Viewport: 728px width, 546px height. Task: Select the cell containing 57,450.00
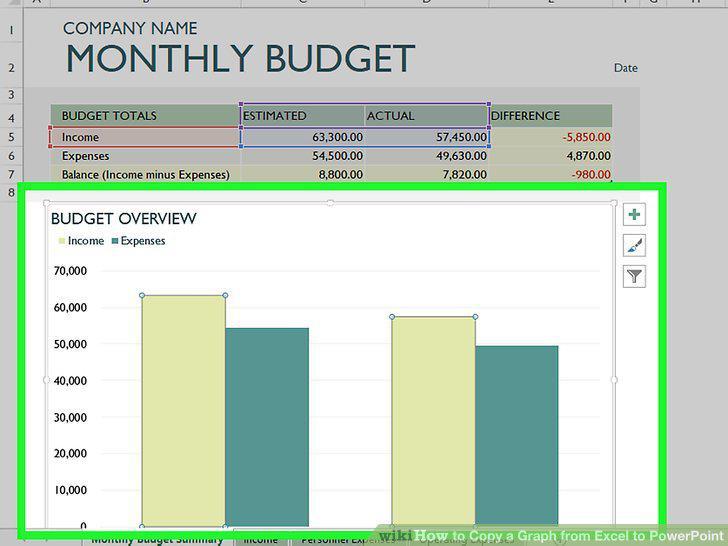pos(427,137)
